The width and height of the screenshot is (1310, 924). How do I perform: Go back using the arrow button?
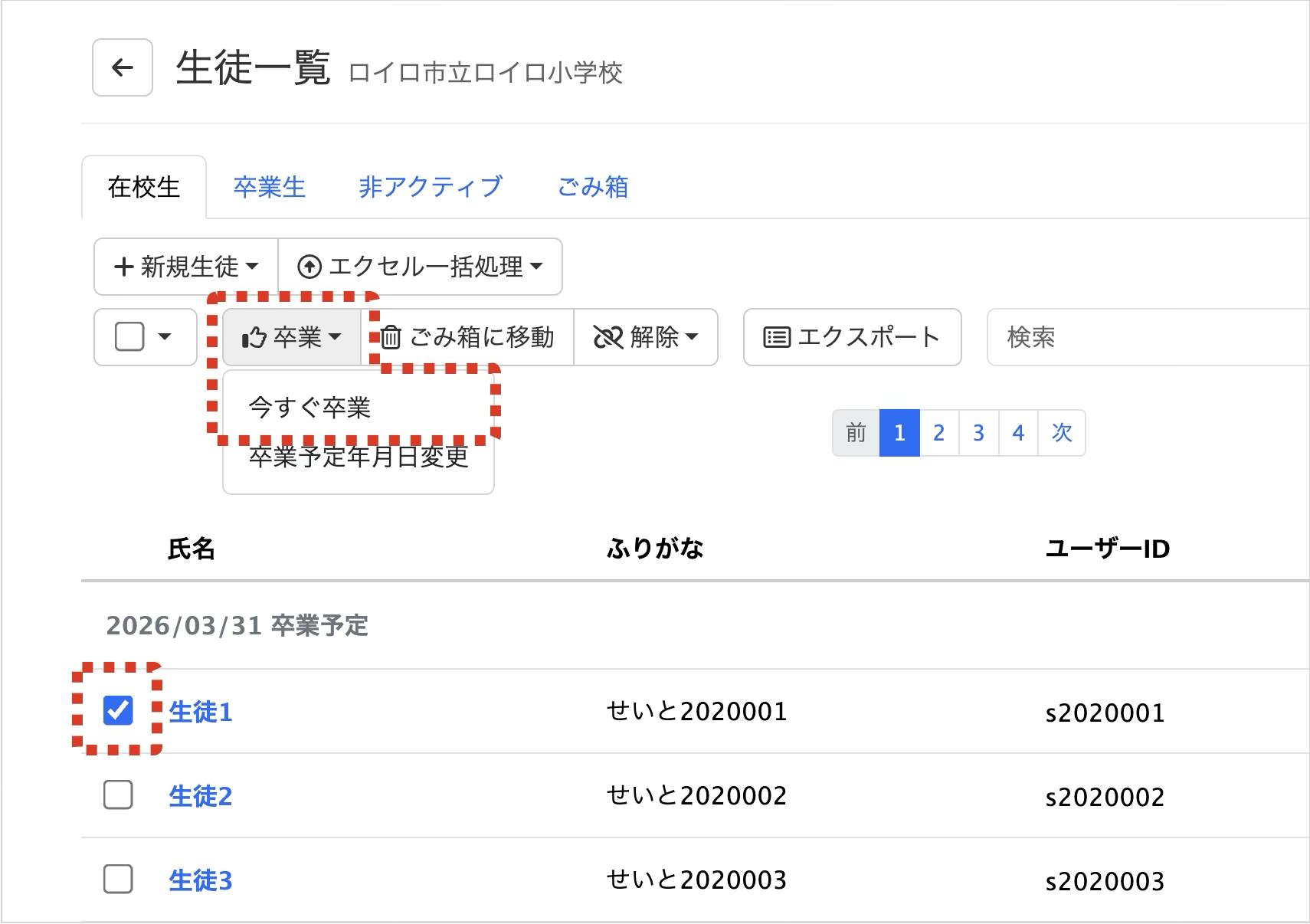point(123,67)
